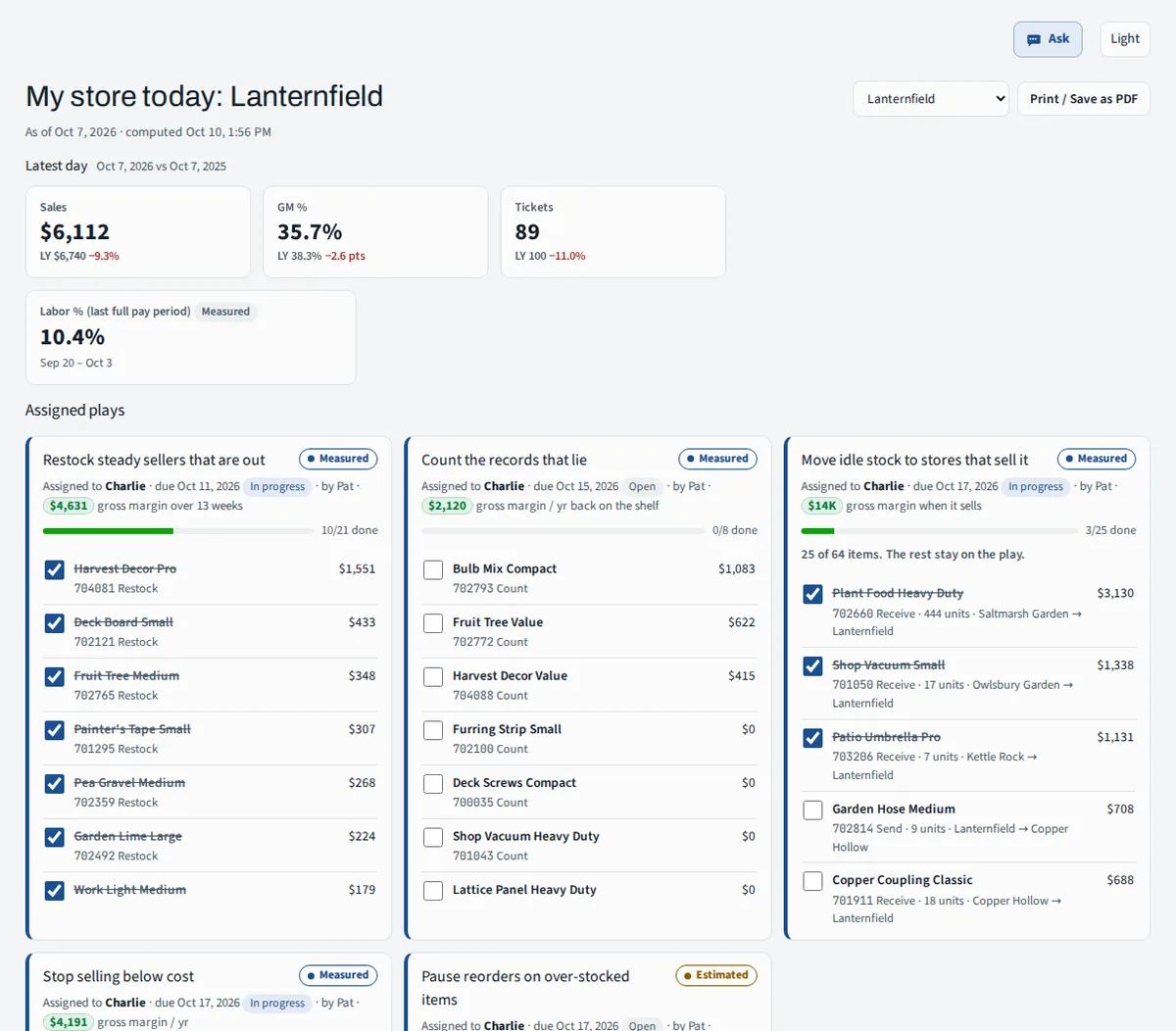Uncheck Painter's Tape Small checkbox

pyautogui.click(x=55, y=730)
